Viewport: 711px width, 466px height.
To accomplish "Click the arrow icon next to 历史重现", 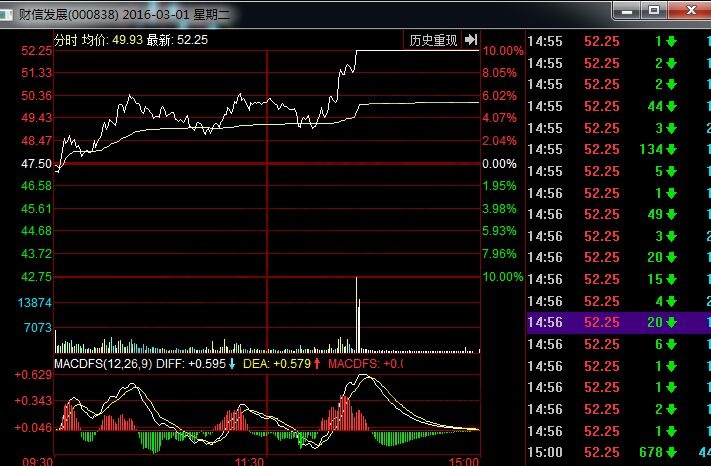I will 470,40.
